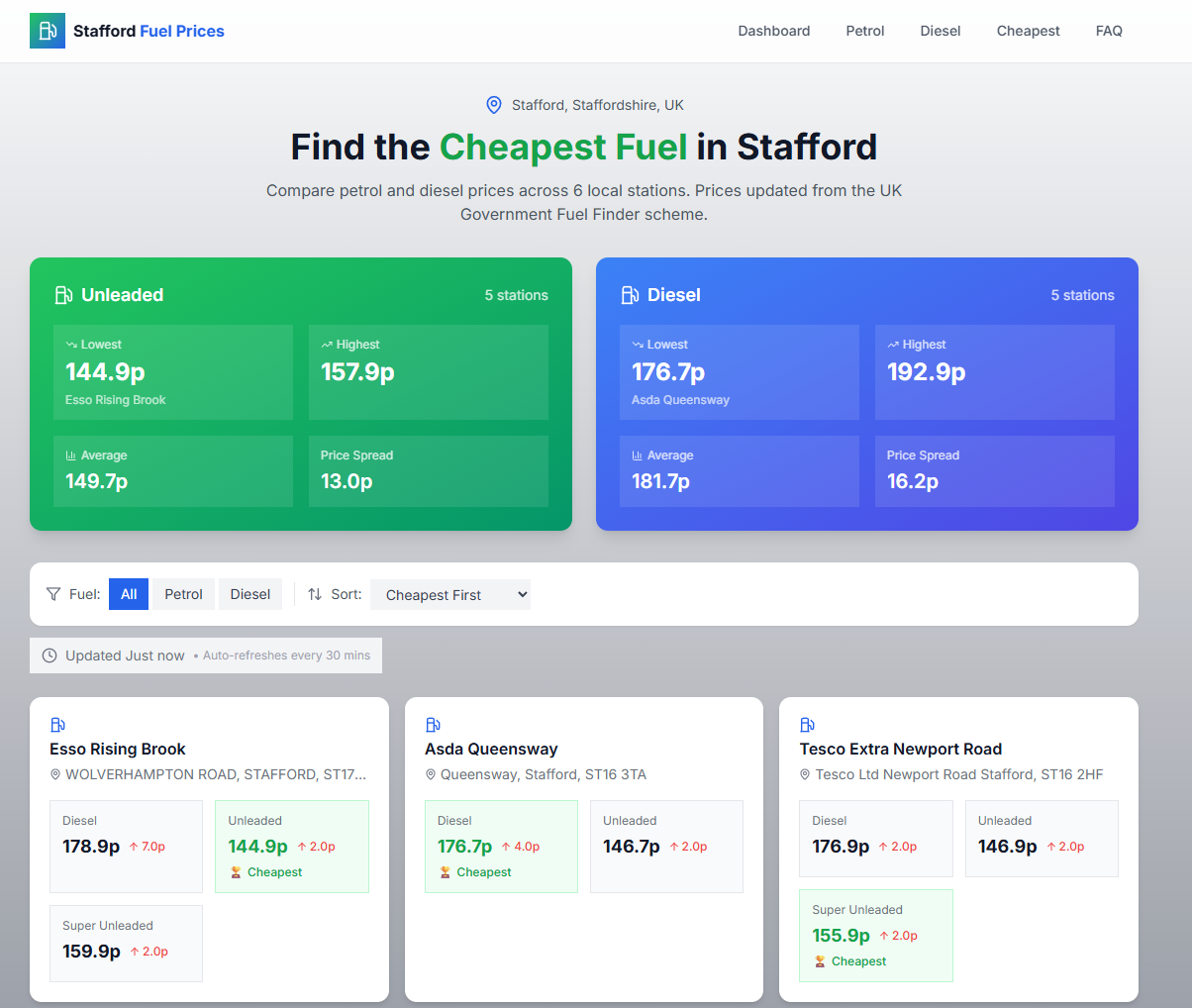Image resolution: width=1192 pixels, height=1008 pixels.
Task: Open the Esso Rising Brook station title
Action: tap(118, 749)
